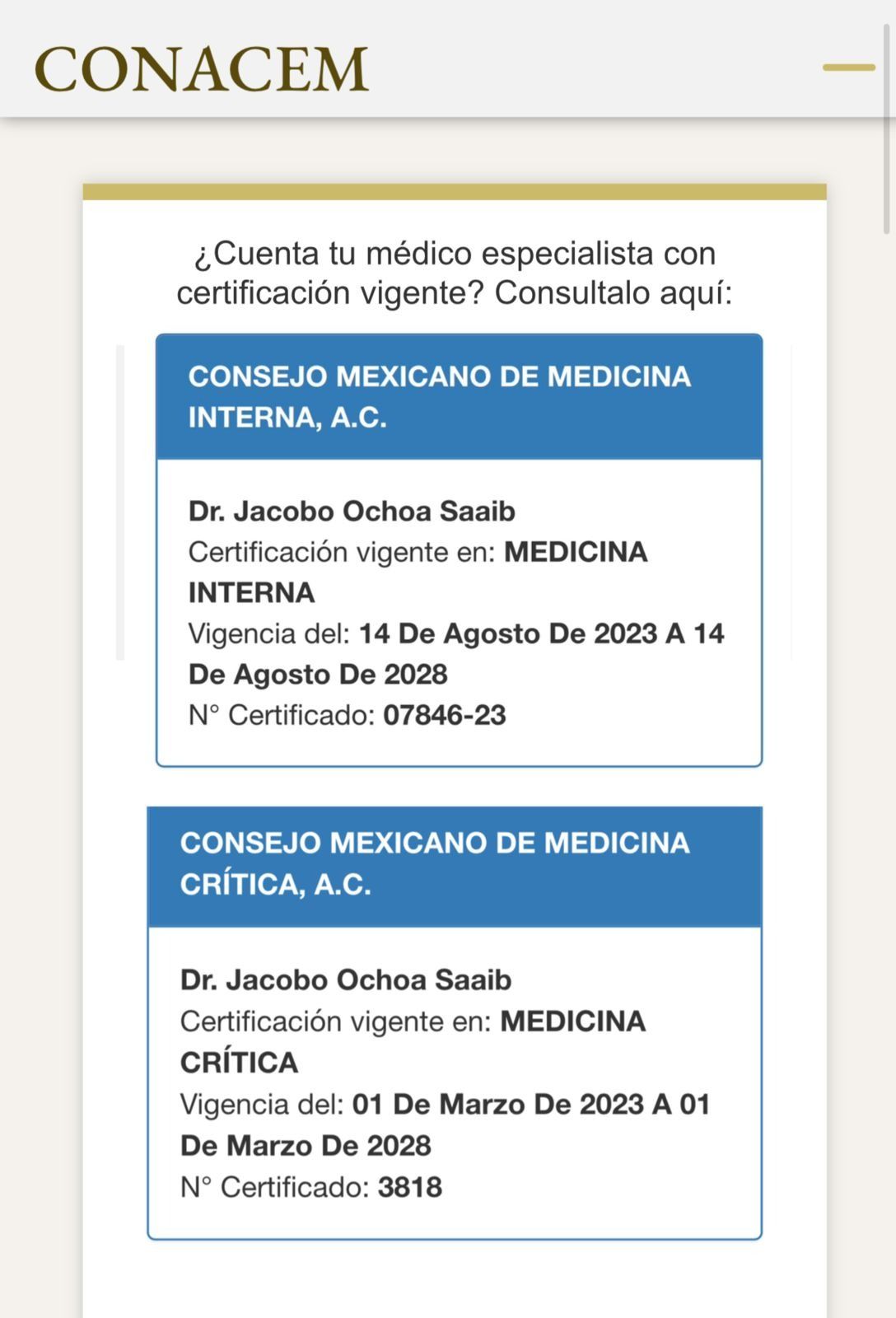
Task: Click the page scrollbar on the right
Action: (887, 132)
